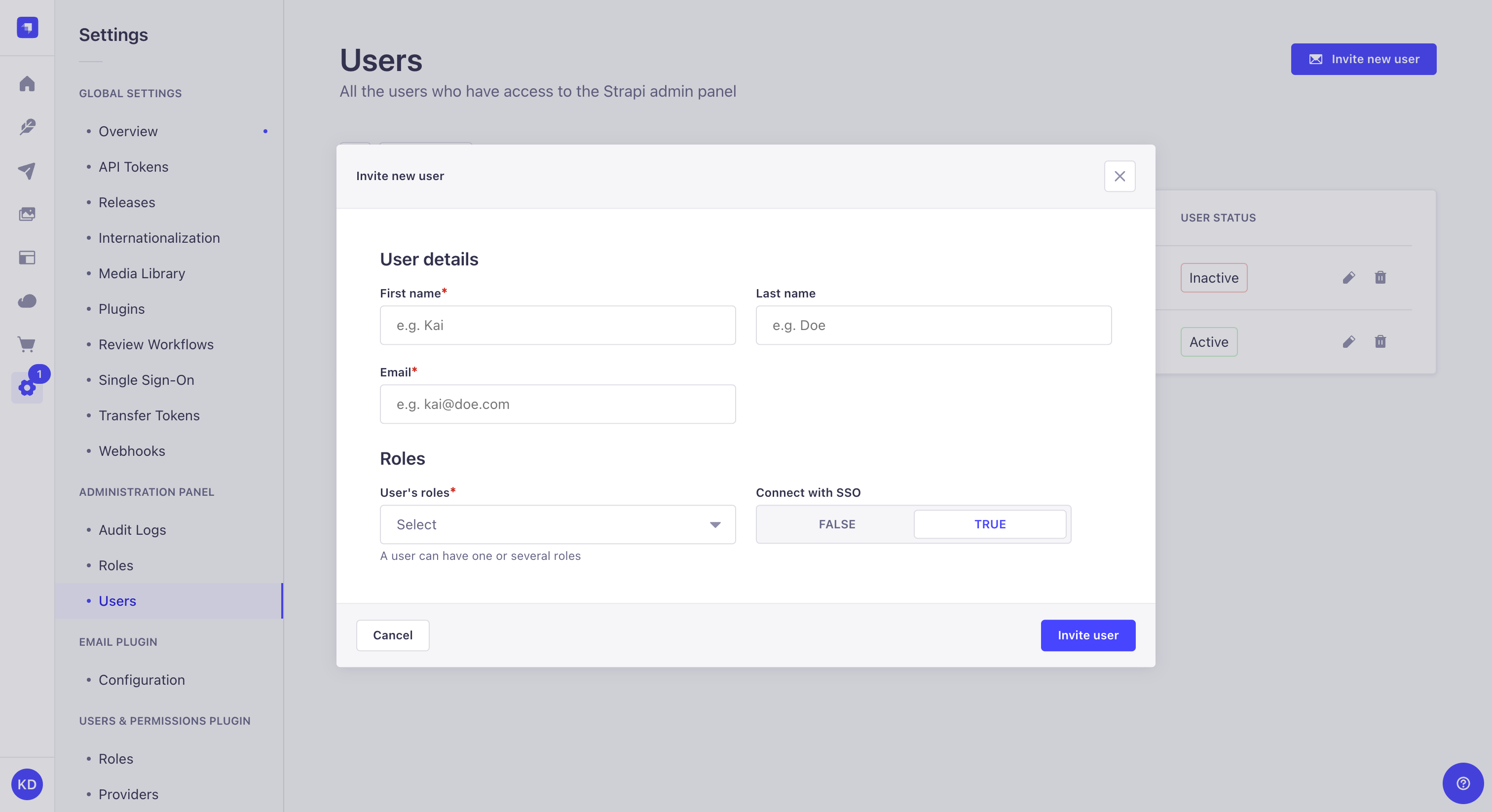Open Webhooks under Global Settings

tap(131, 451)
